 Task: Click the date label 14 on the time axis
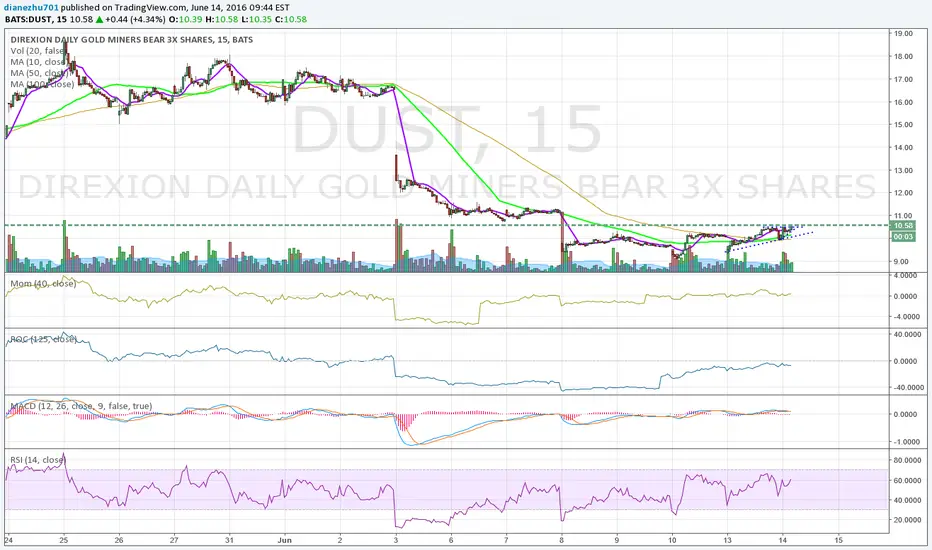[783, 540]
